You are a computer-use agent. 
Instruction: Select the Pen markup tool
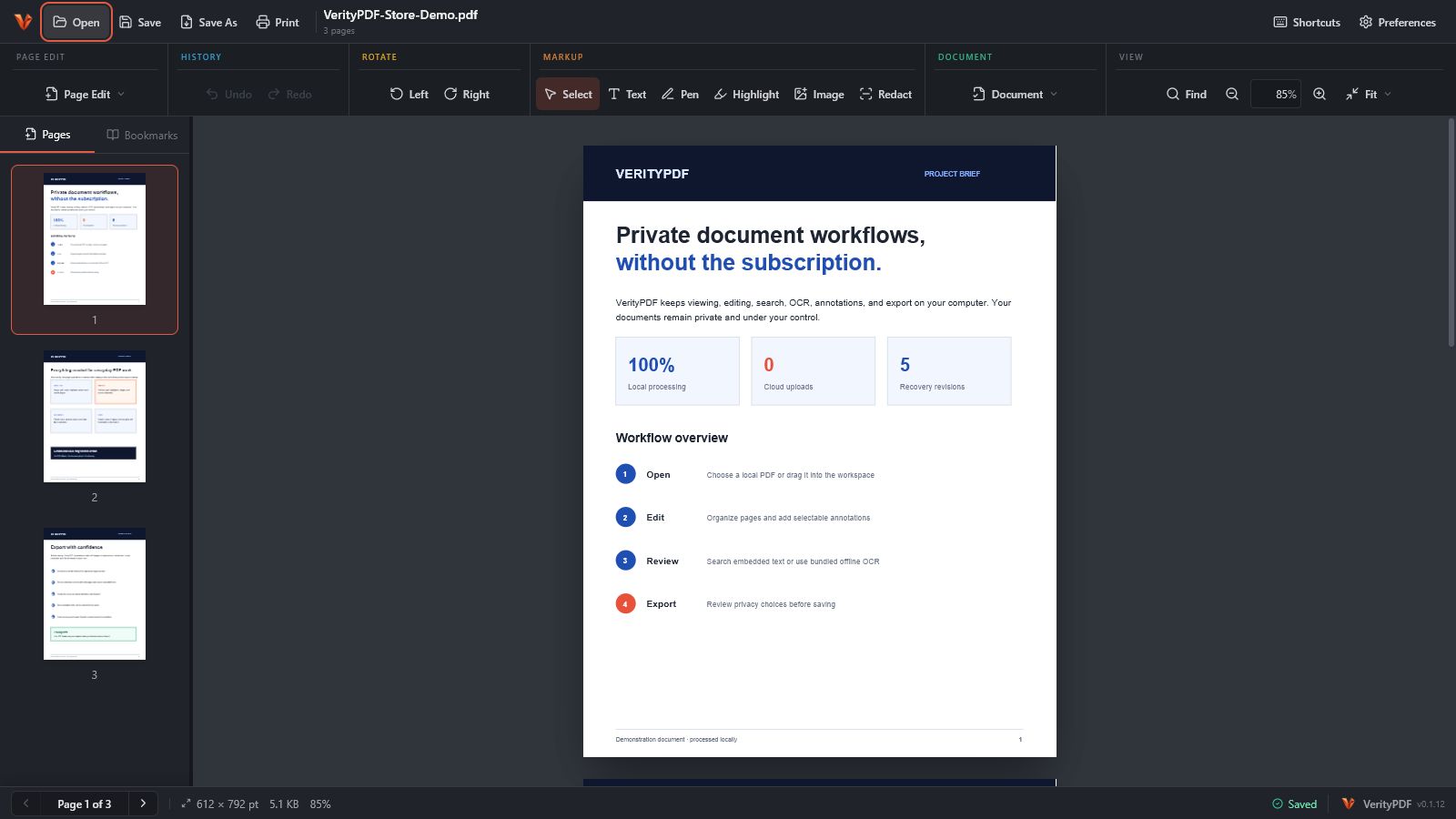click(x=680, y=94)
